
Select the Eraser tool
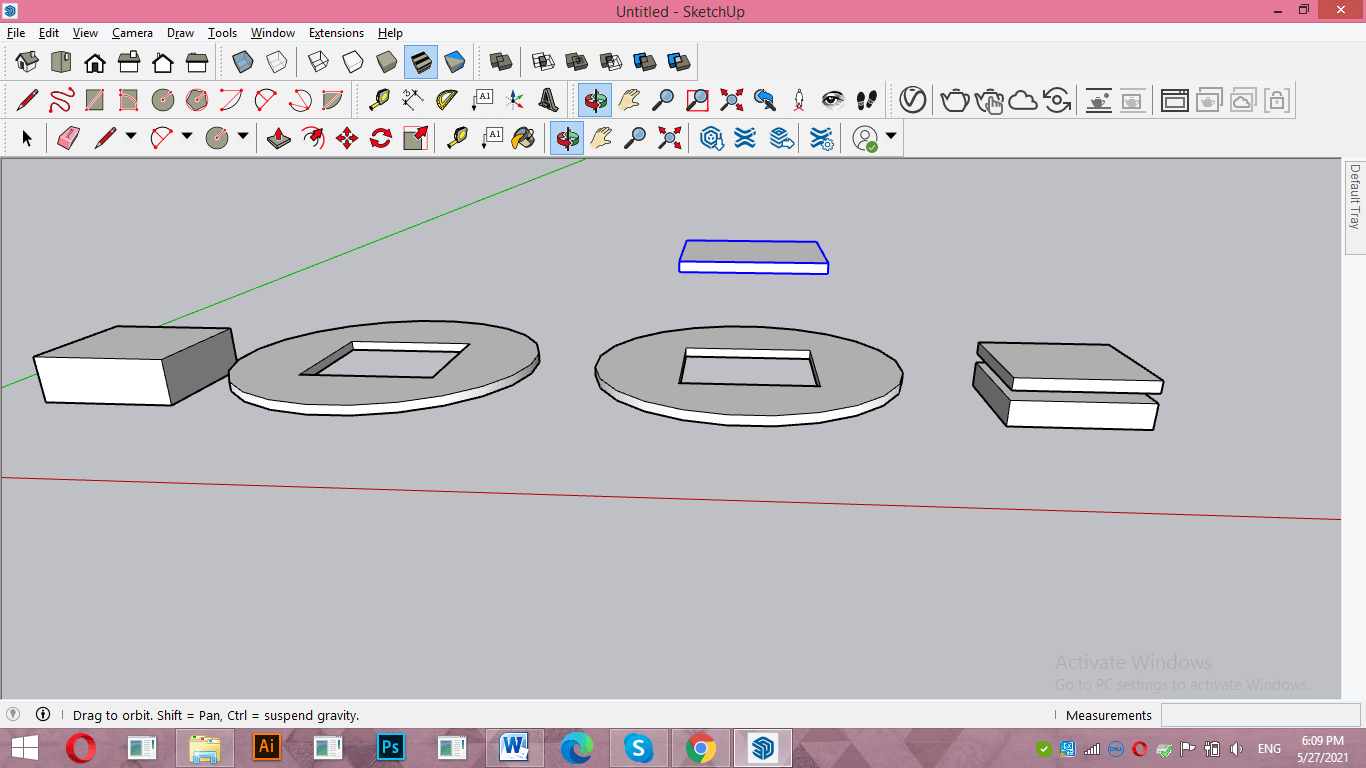[x=68, y=138]
